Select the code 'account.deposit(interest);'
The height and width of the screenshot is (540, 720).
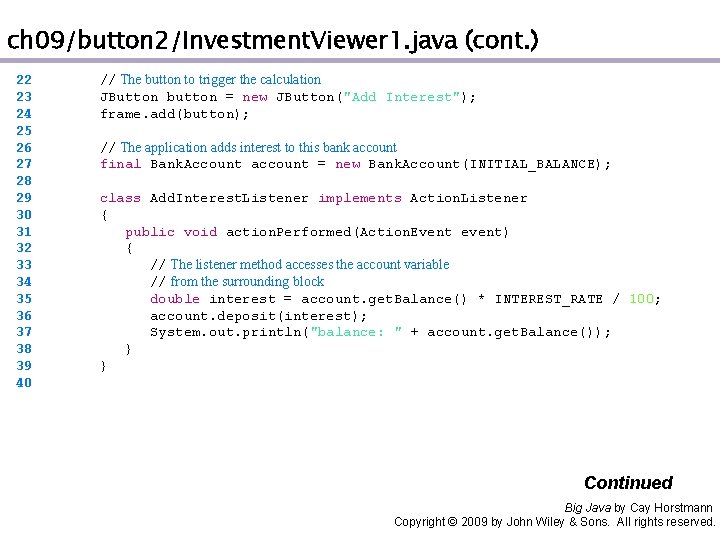pos(259,316)
